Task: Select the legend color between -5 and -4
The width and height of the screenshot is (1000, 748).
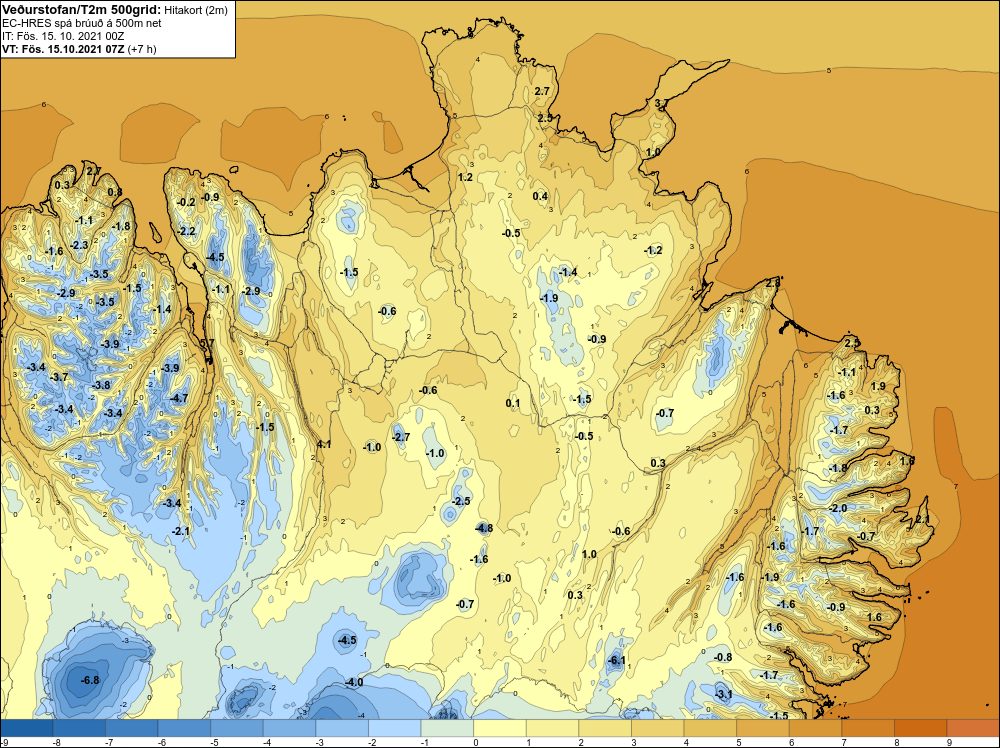Action: [237, 728]
